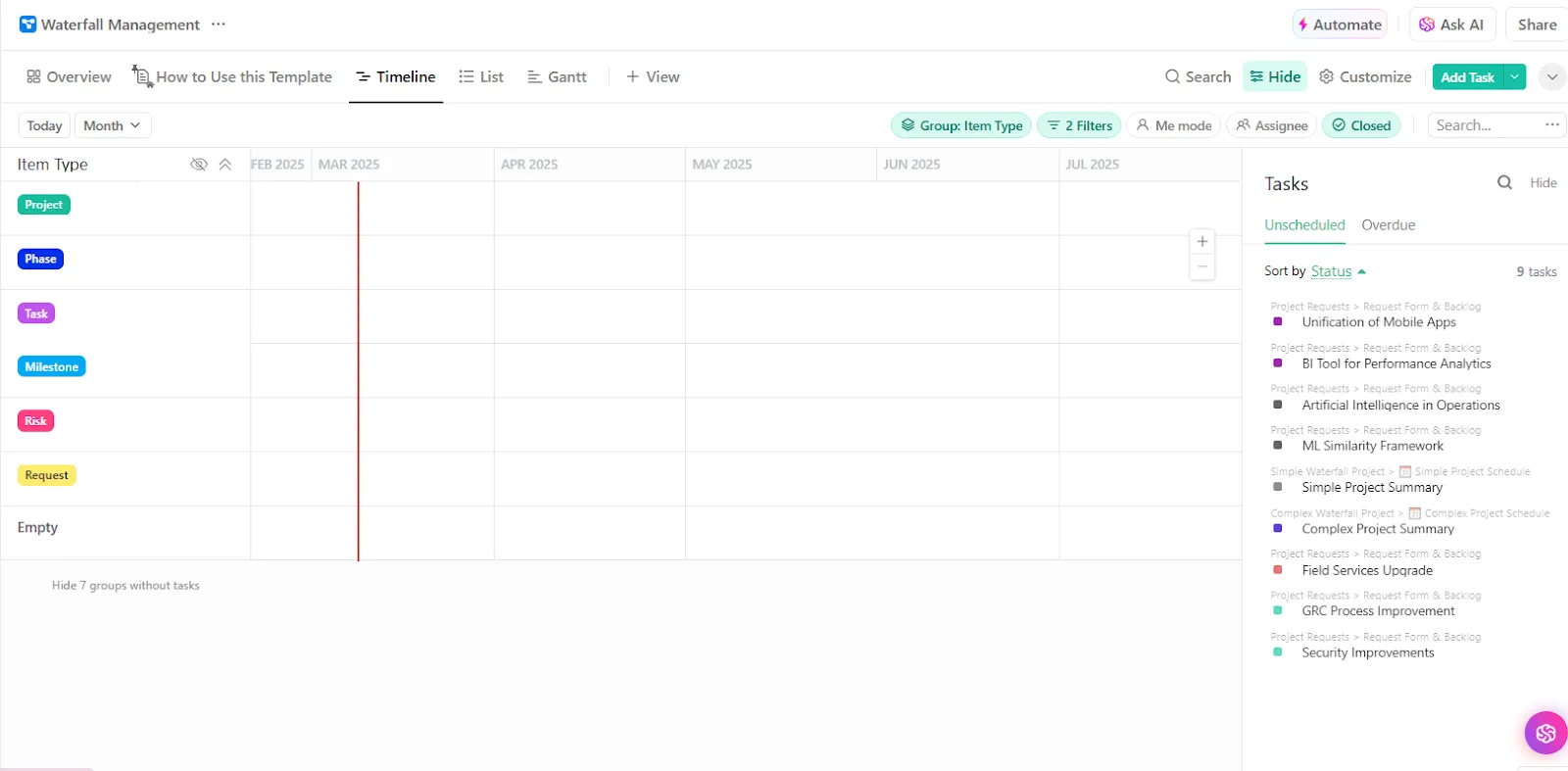Click the status square beside Field Services Upgrade

tap(1277, 569)
